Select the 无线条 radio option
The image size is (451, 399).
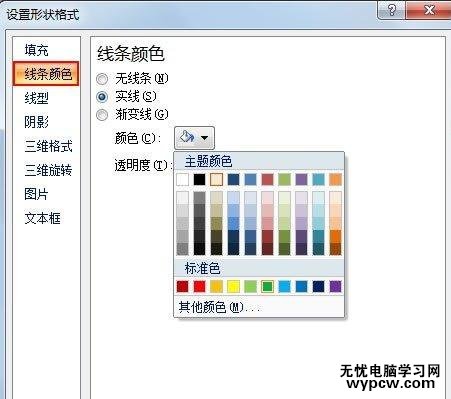[102, 79]
